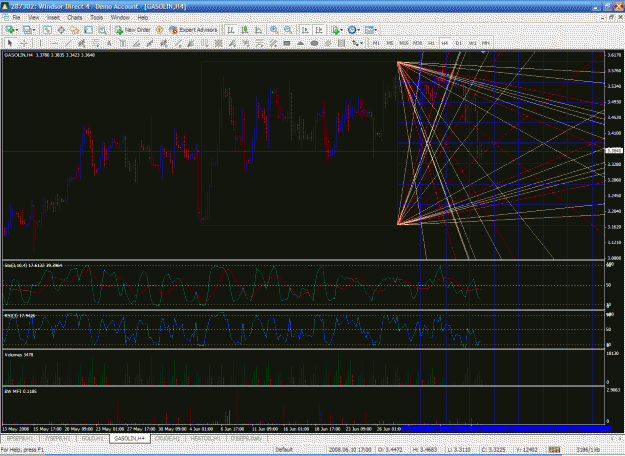This screenshot has width=625, height=456.
Task: Switch to the CRUDE,H1 chart tab
Action: (168, 438)
